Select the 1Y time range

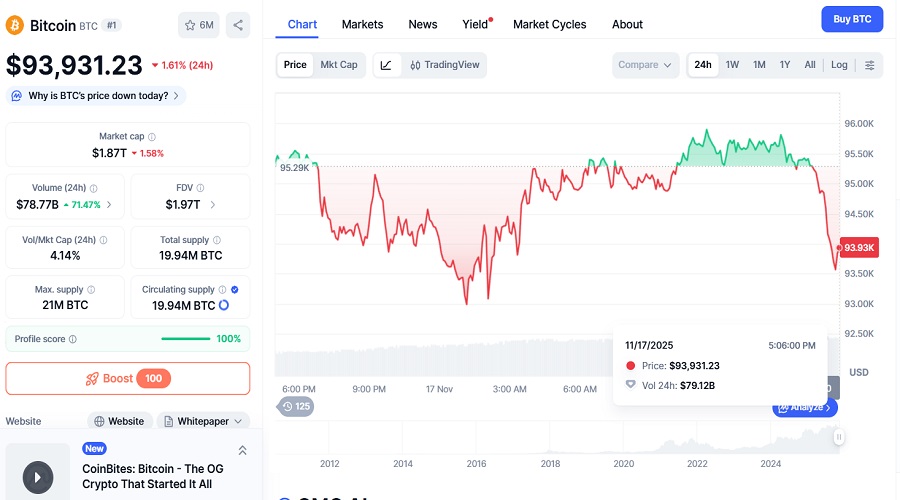tap(785, 65)
